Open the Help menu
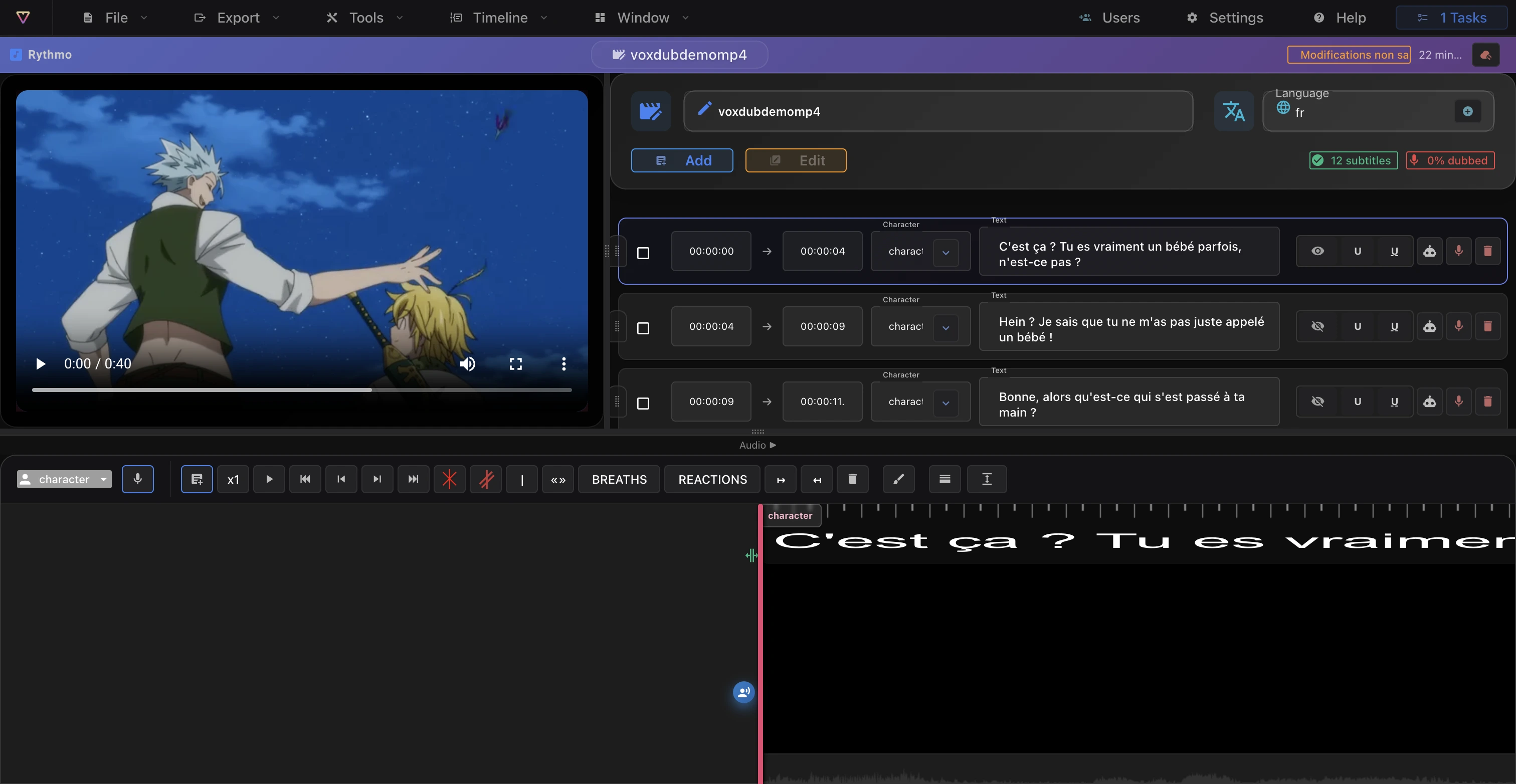Viewport: 1516px width, 784px height. click(x=1340, y=18)
